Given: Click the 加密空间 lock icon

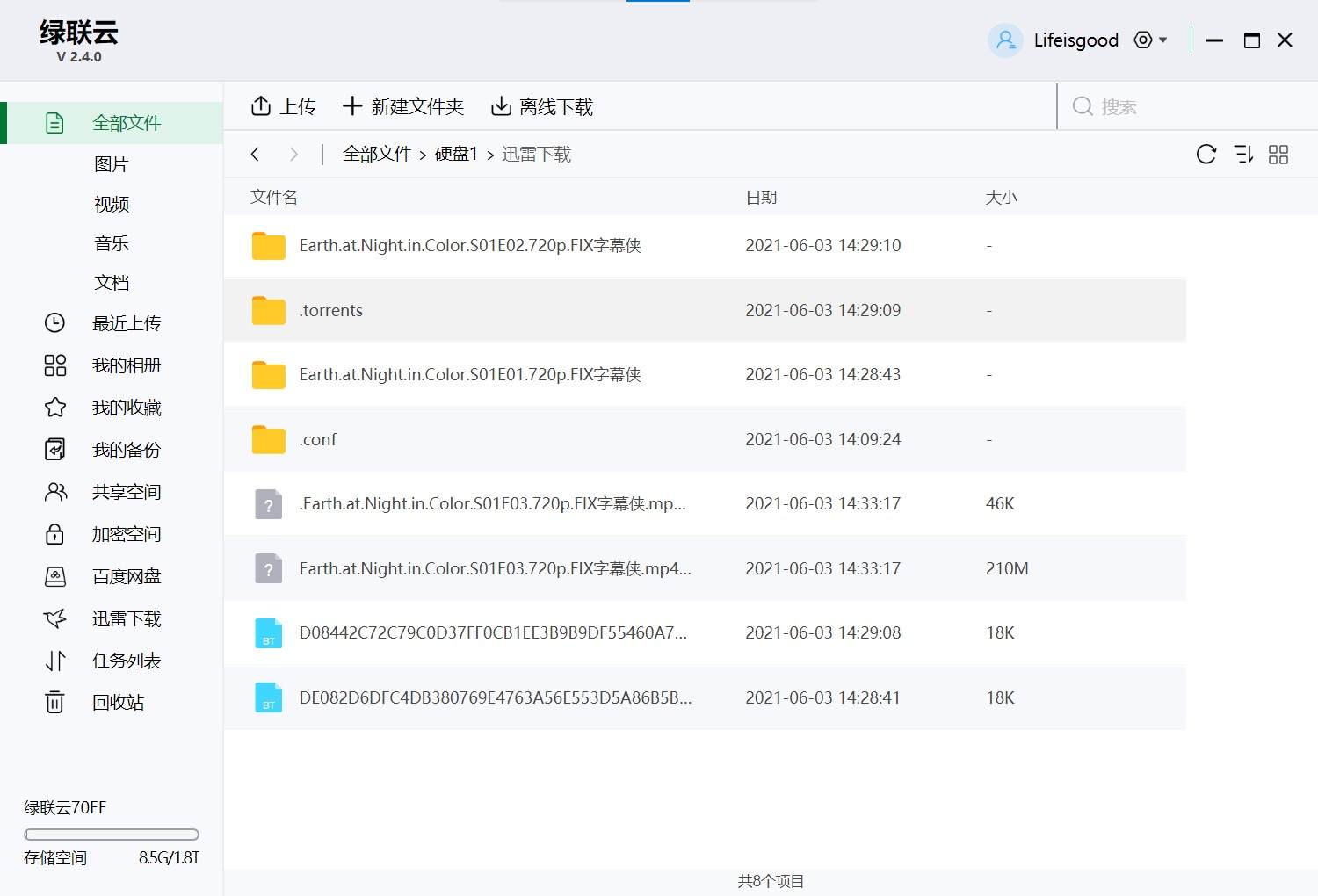Looking at the screenshot, I should click(x=54, y=534).
